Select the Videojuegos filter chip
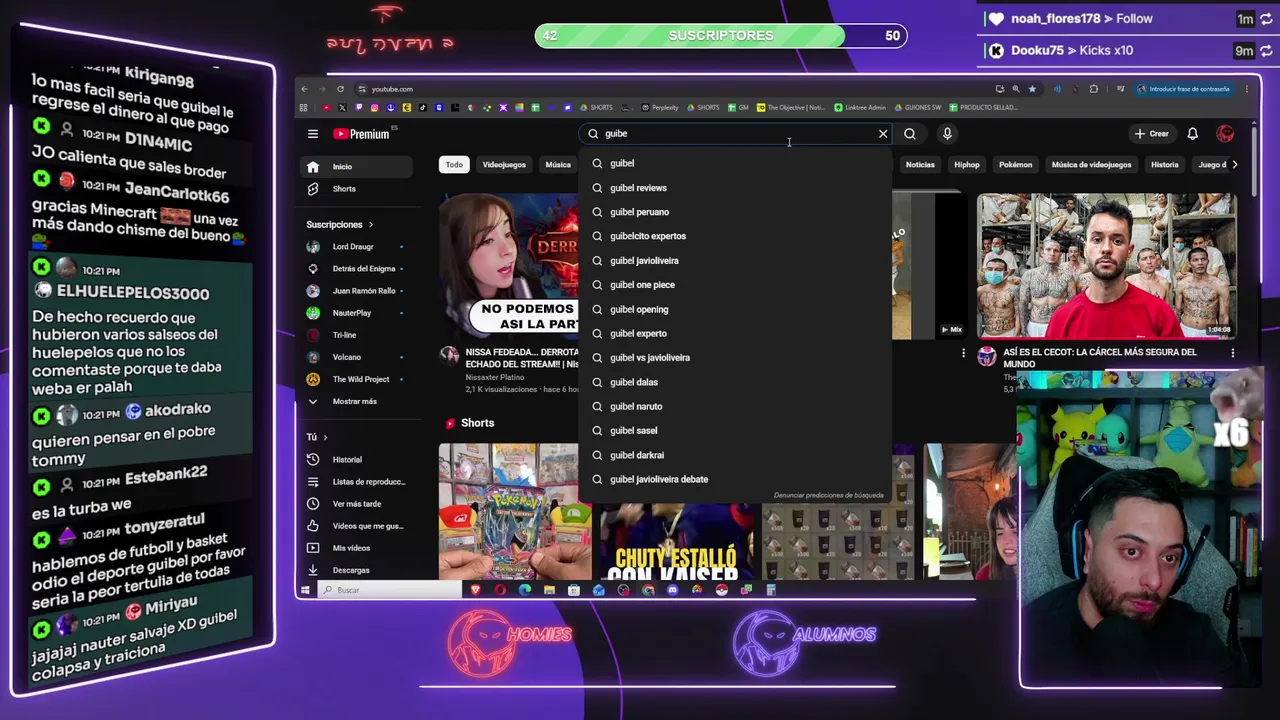 [x=504, y=165]
